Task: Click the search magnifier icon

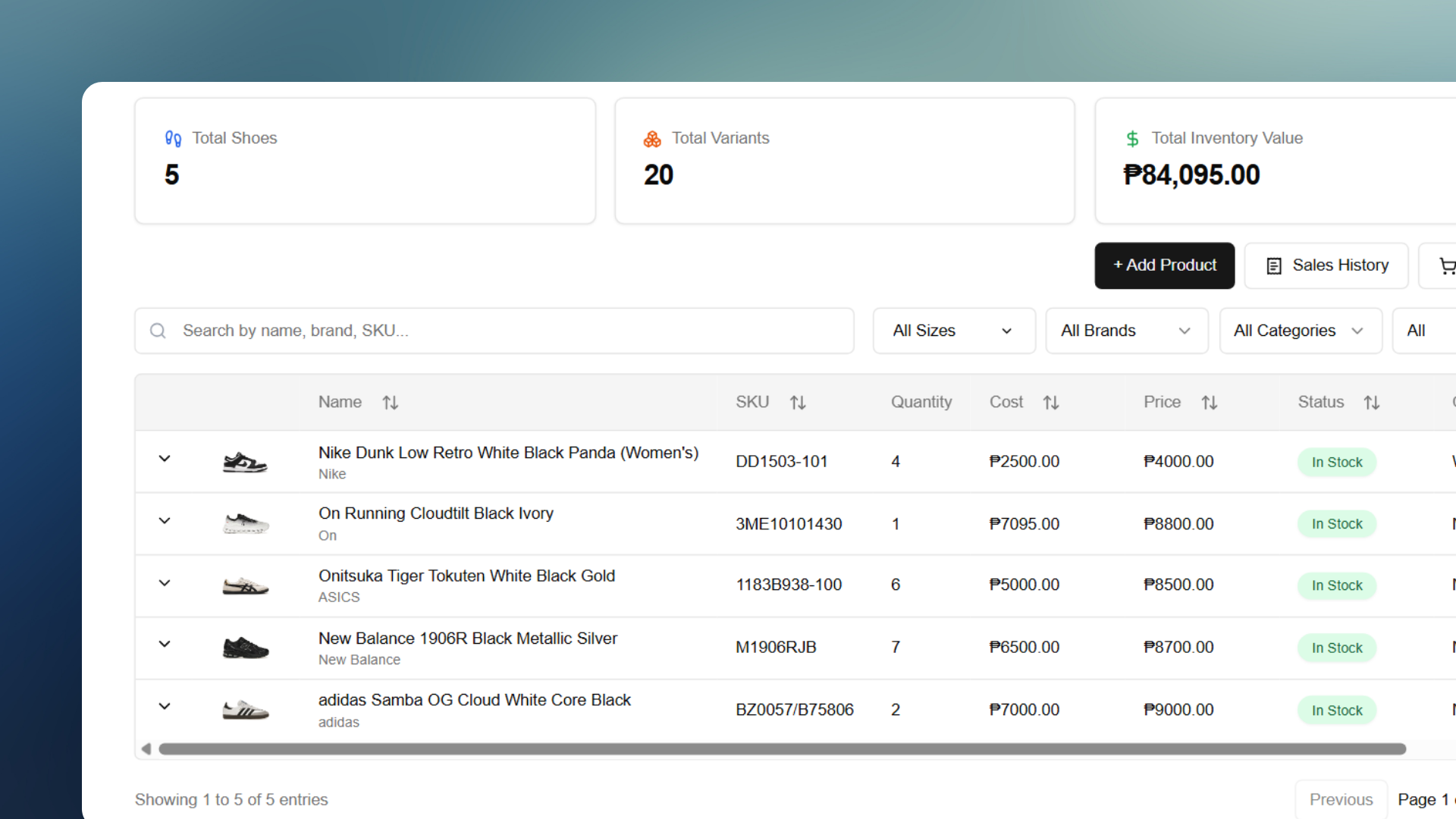Action: coord(157,331)
